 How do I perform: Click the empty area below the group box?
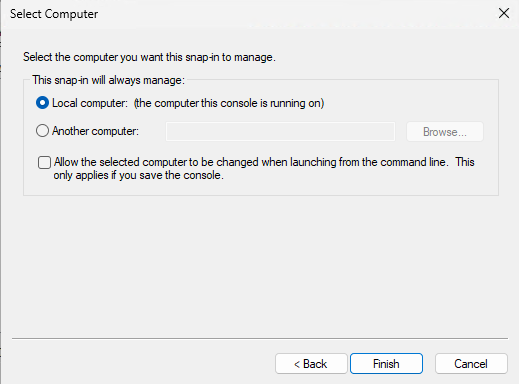(x=260, y=267)
